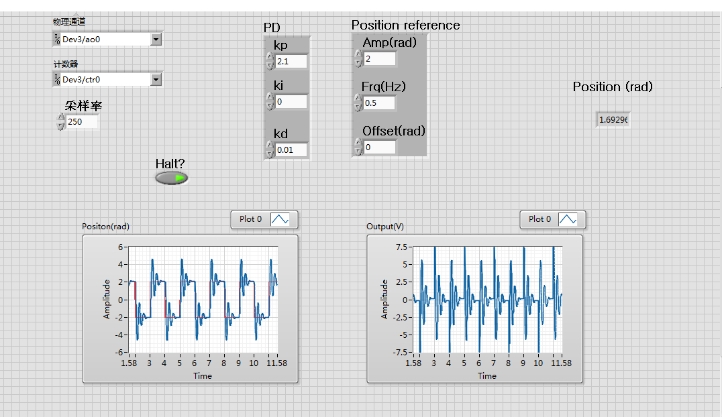Click the Output graph's Plot 0 line icon
Image resolution: width=722 pixels, height=420 pixels.
click(568, 219)
